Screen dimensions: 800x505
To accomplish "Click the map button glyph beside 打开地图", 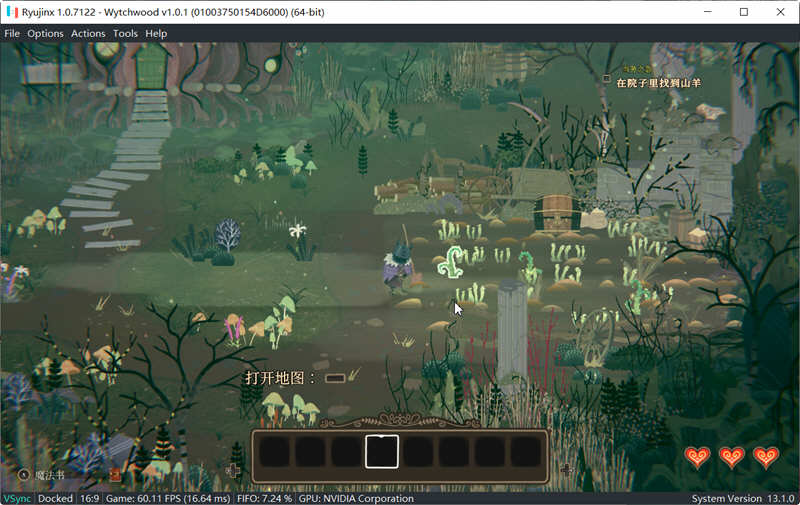I will pyautogui.click(x=335, y=378).
